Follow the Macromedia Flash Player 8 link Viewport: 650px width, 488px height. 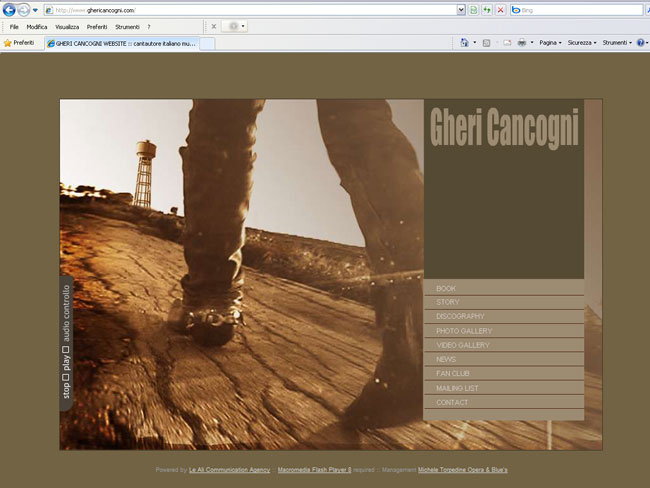(314, 470)
